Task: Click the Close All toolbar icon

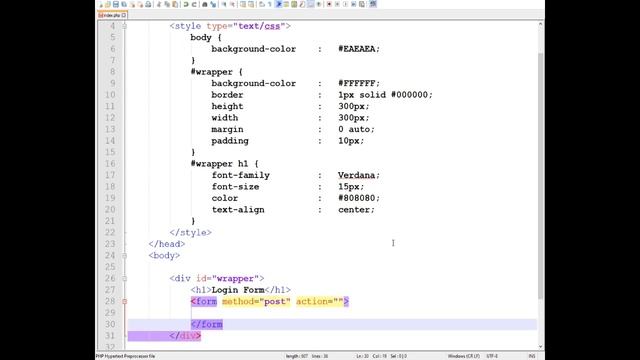Action: (x=140, y=4)
